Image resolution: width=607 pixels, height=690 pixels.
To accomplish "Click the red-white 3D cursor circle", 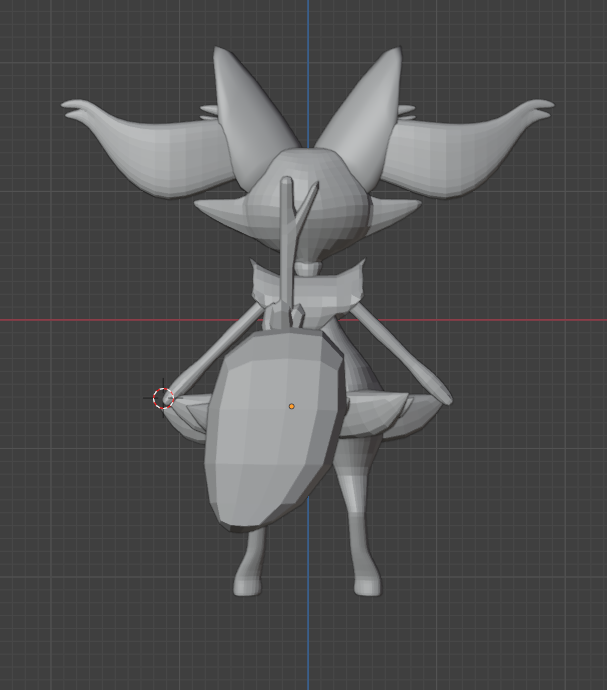I will 163,399.
